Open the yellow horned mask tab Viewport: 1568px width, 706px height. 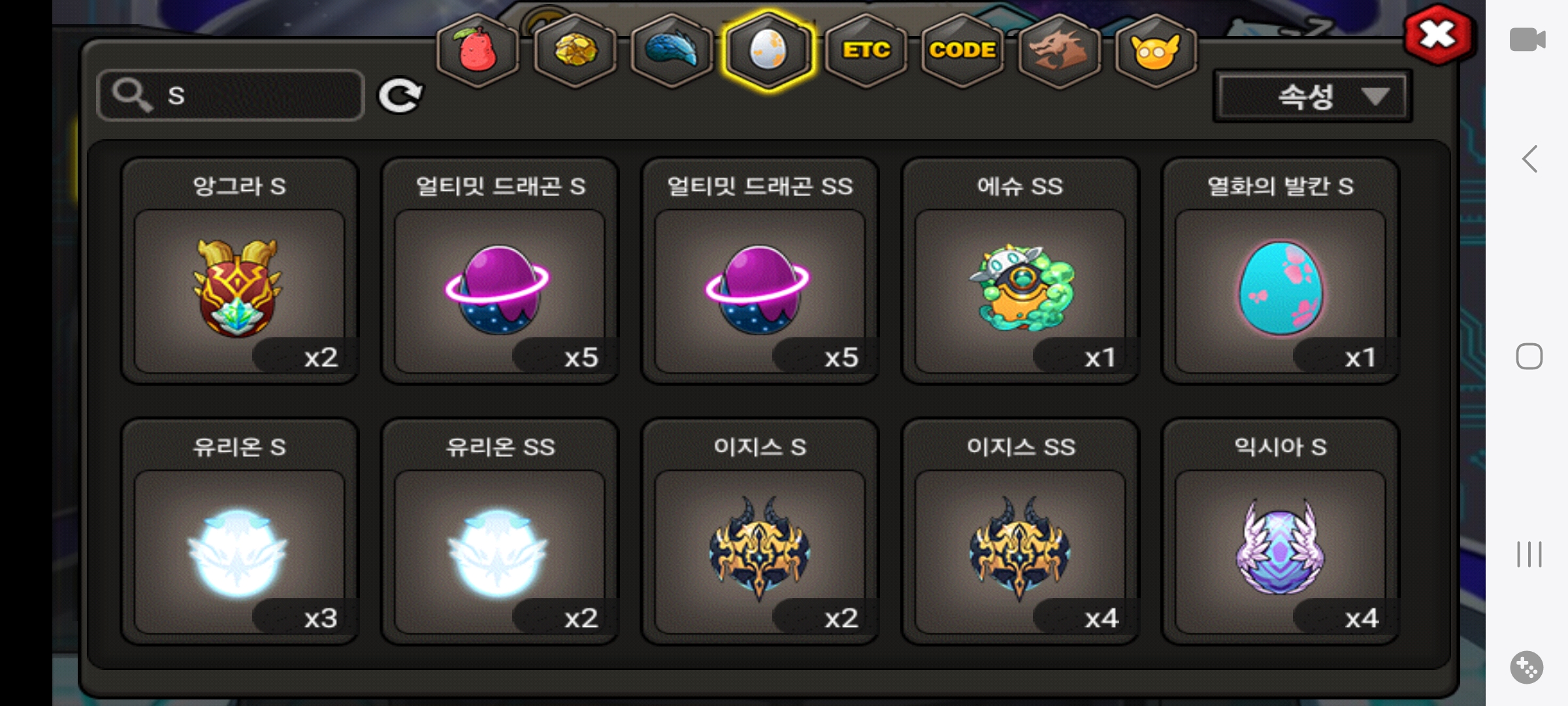tap(1156, 50)
